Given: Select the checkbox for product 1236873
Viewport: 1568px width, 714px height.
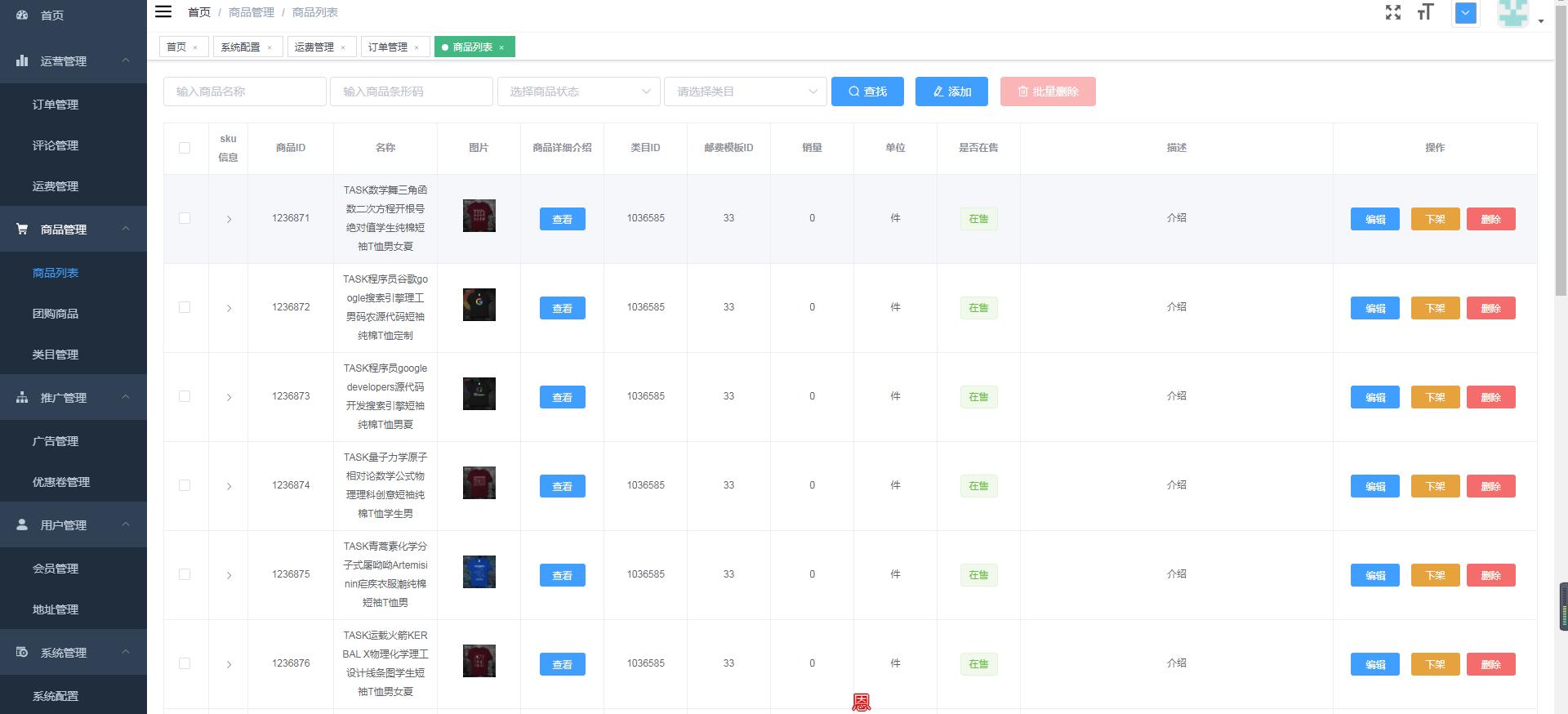Looking at the screenshot, I should pyautogui.click(x=185, y=396).
